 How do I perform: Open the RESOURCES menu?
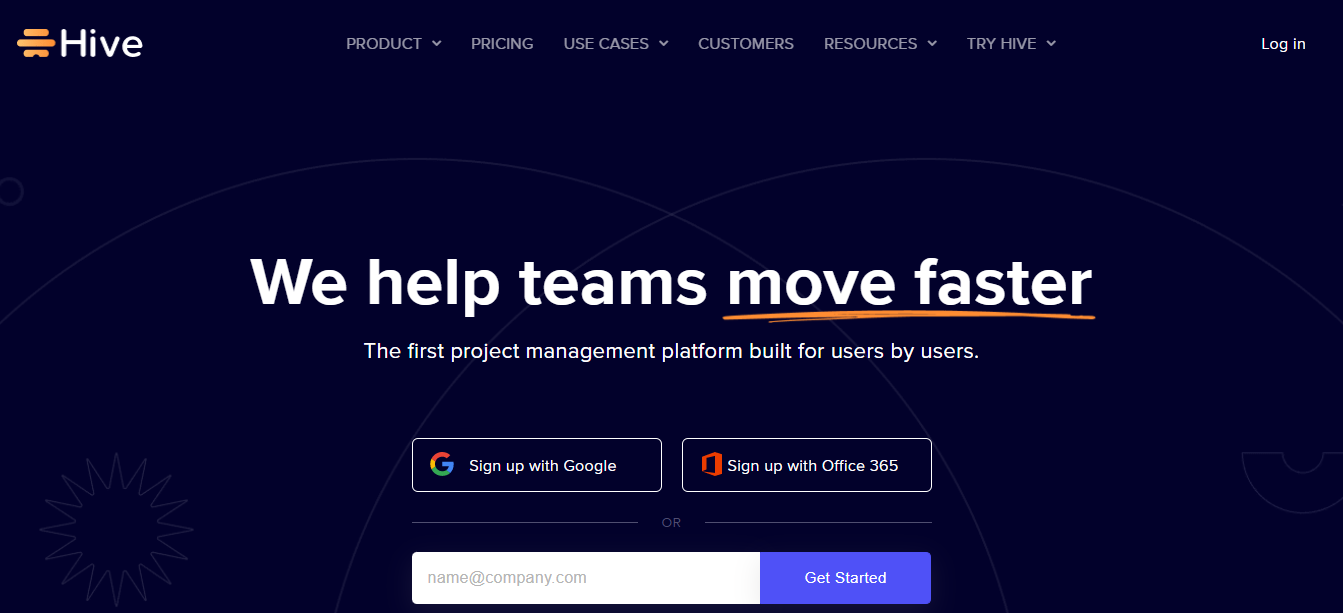(x=870, y=44)
